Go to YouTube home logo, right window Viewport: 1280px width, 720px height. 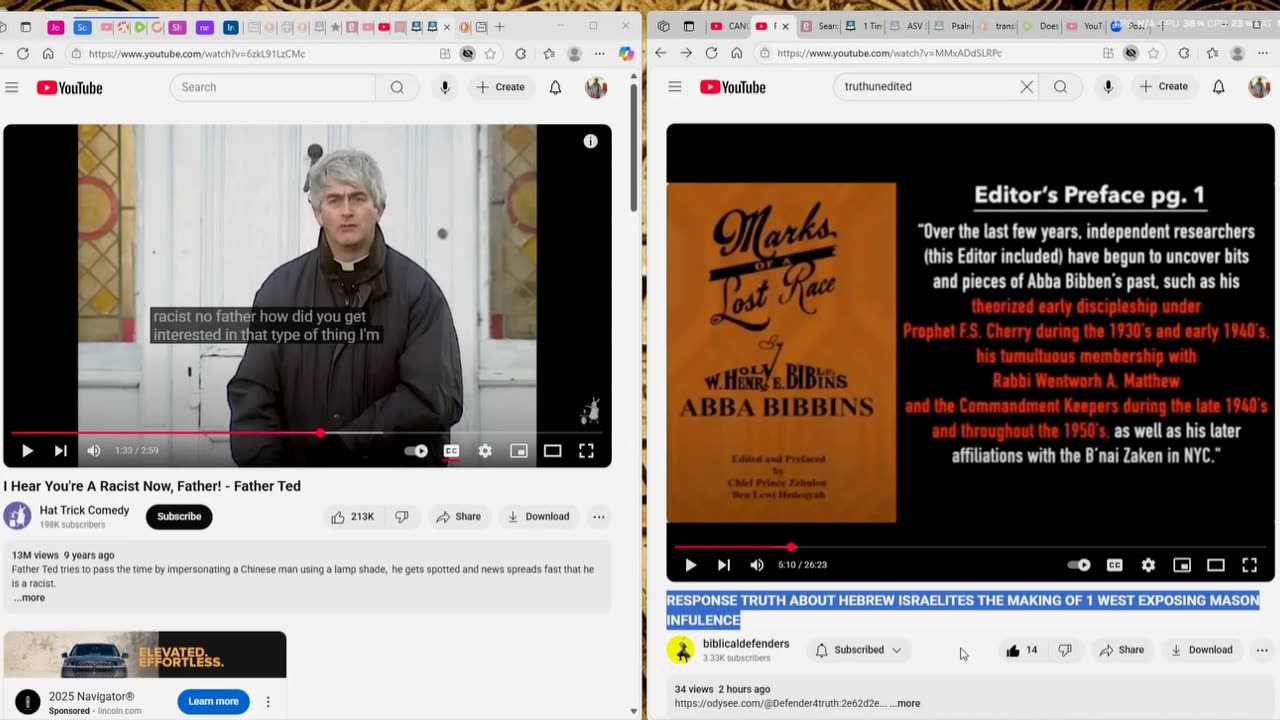point(733,87)
